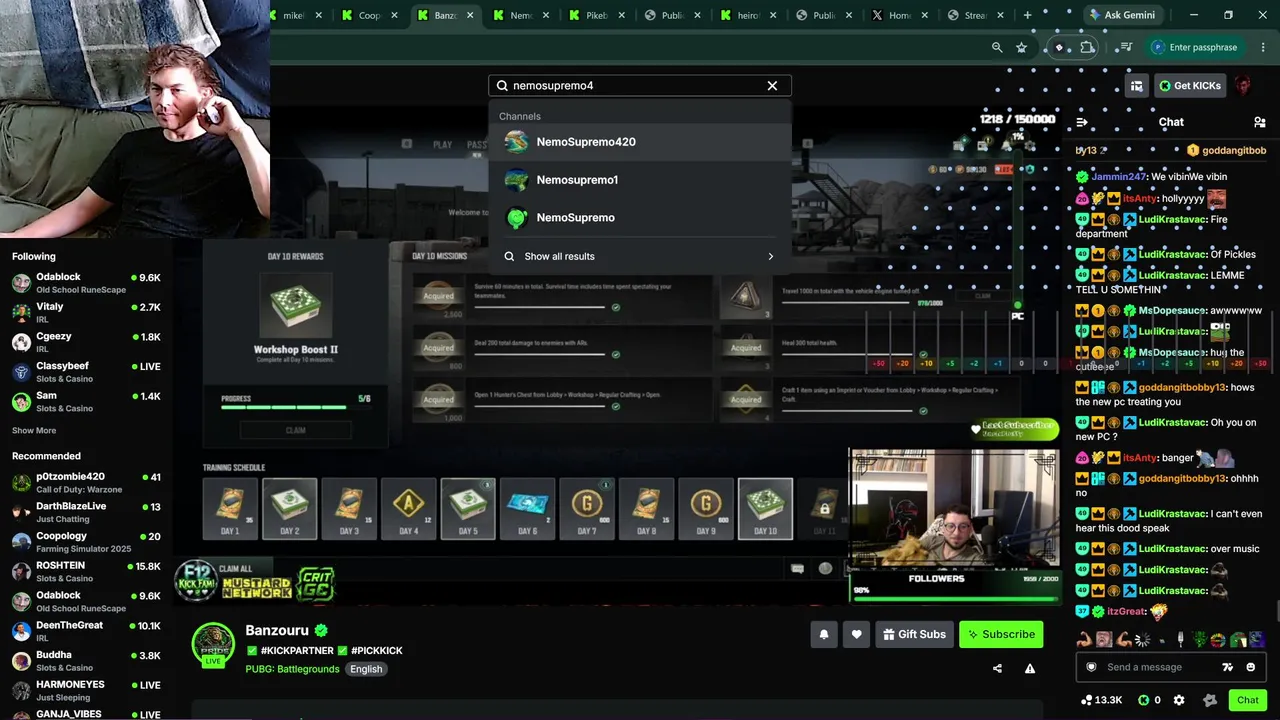Clear the nemosupremo4 search text
This screenshot has width=1280, height=720.
pos(772,86)
